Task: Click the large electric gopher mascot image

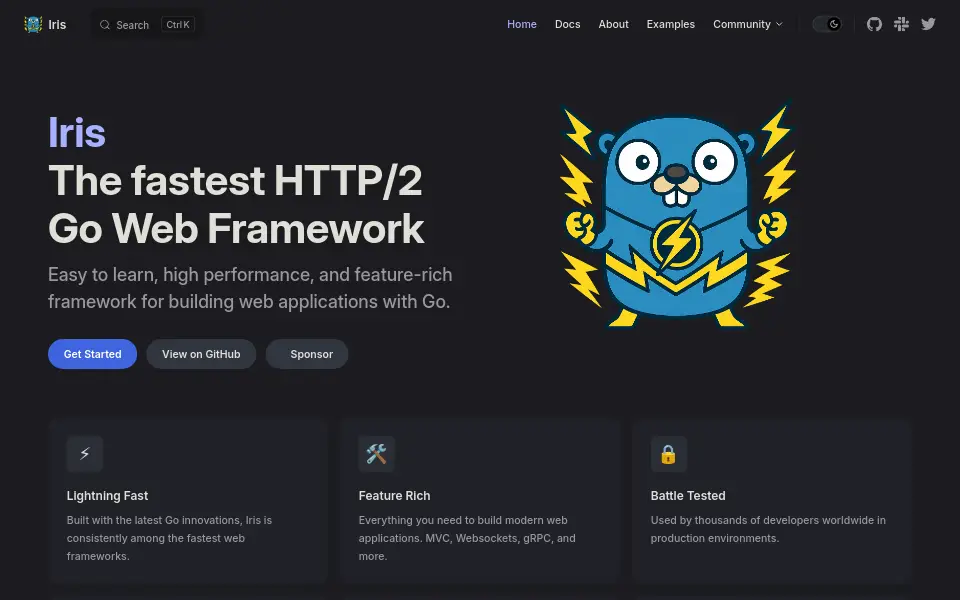Action: [x=677, y=216]
